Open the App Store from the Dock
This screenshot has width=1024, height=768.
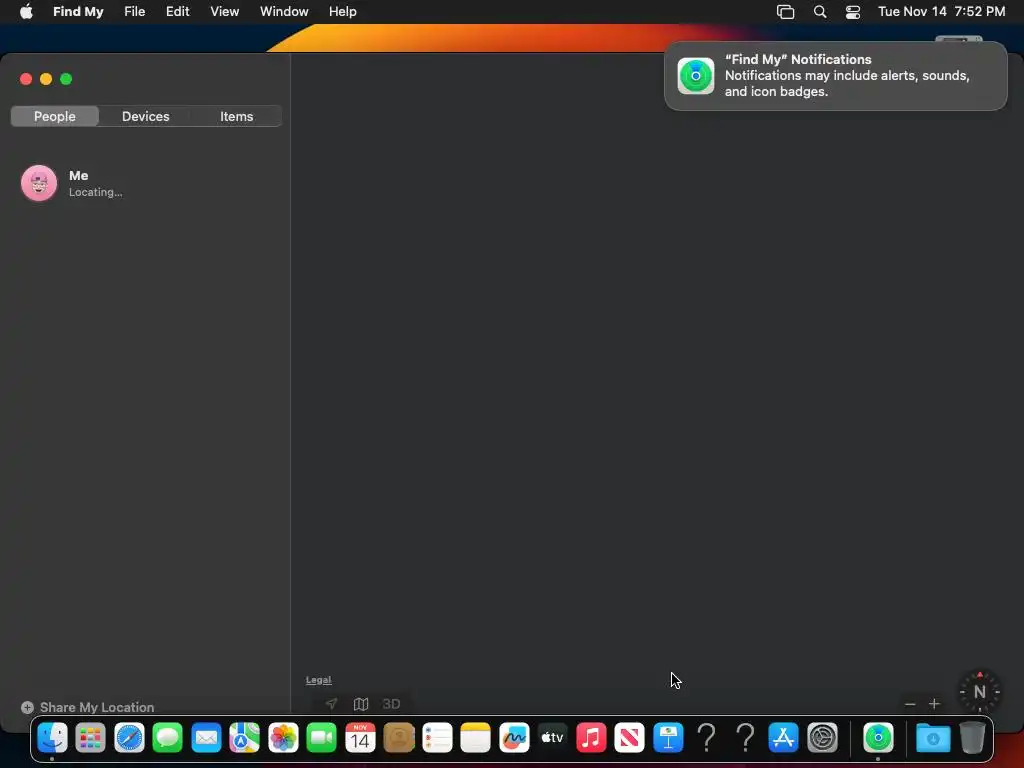click(784, 738)
